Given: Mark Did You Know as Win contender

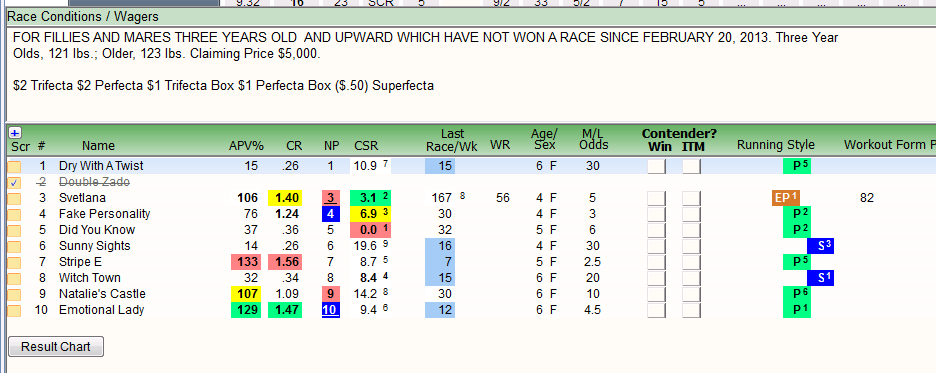Looking at the screenshot, I should pos(657,230).
